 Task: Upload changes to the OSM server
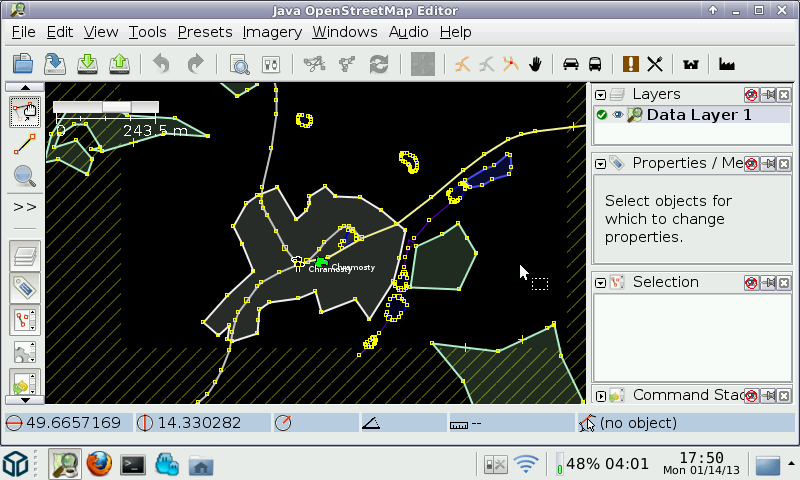tap(119, 64)
